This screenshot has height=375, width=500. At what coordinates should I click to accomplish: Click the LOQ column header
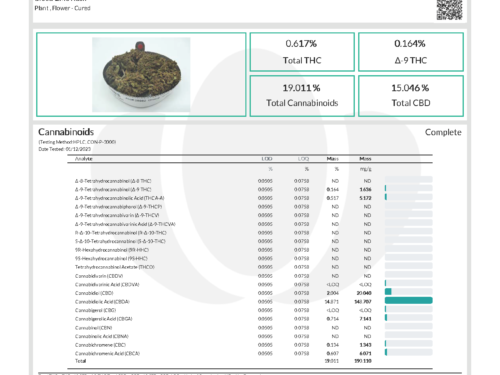pyautogui.click(x=303, y=159)
